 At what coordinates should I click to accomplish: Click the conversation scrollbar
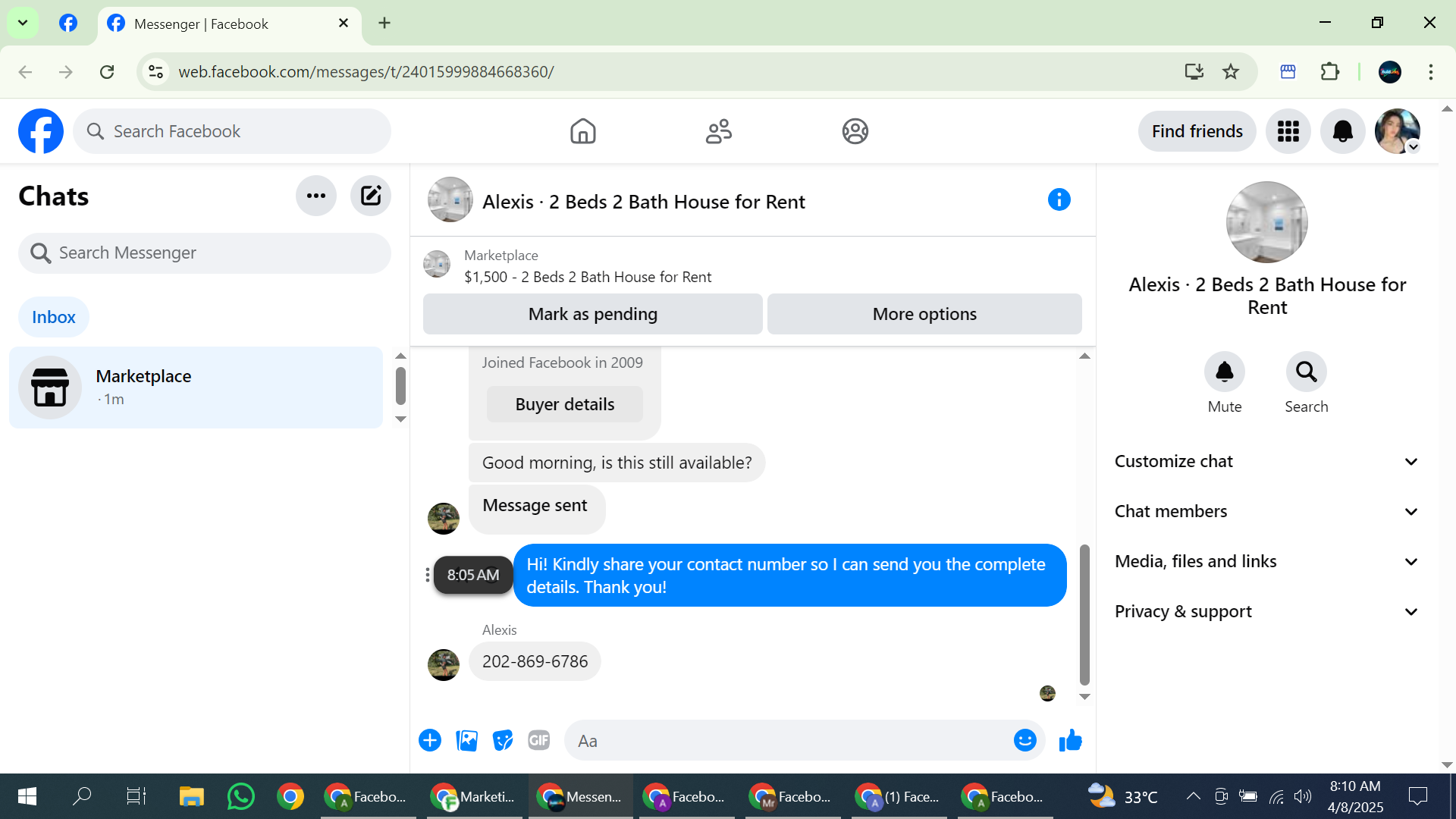pos(1084,614)
